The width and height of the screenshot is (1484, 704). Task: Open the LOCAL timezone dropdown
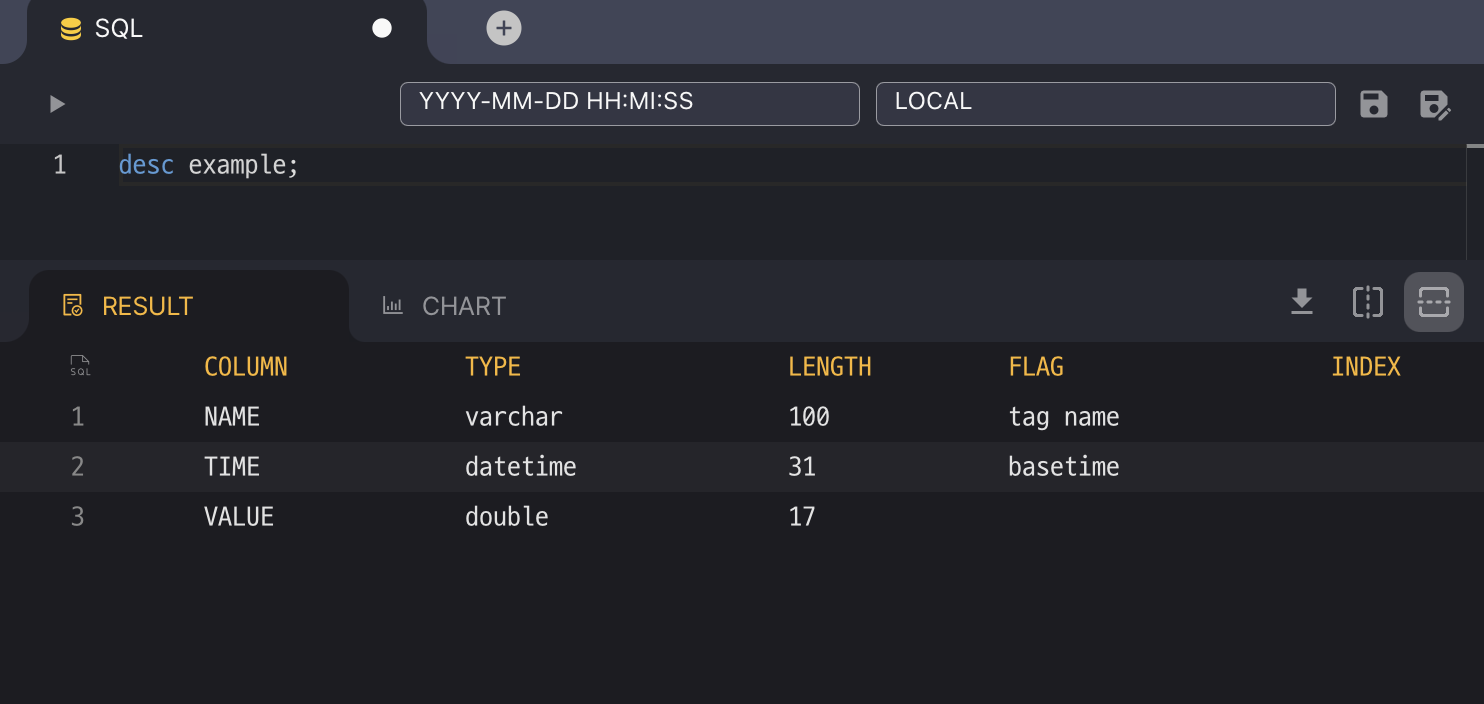tap(1105, 104)
